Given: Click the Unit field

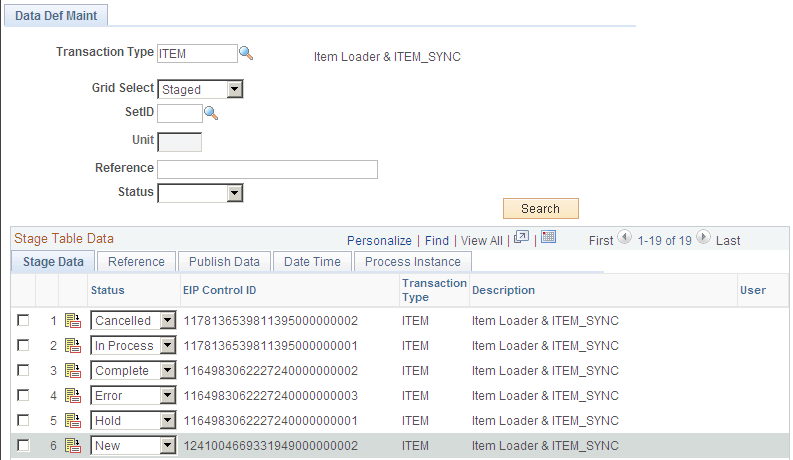Looking at the screenshot, I should (x=180, y=142).
